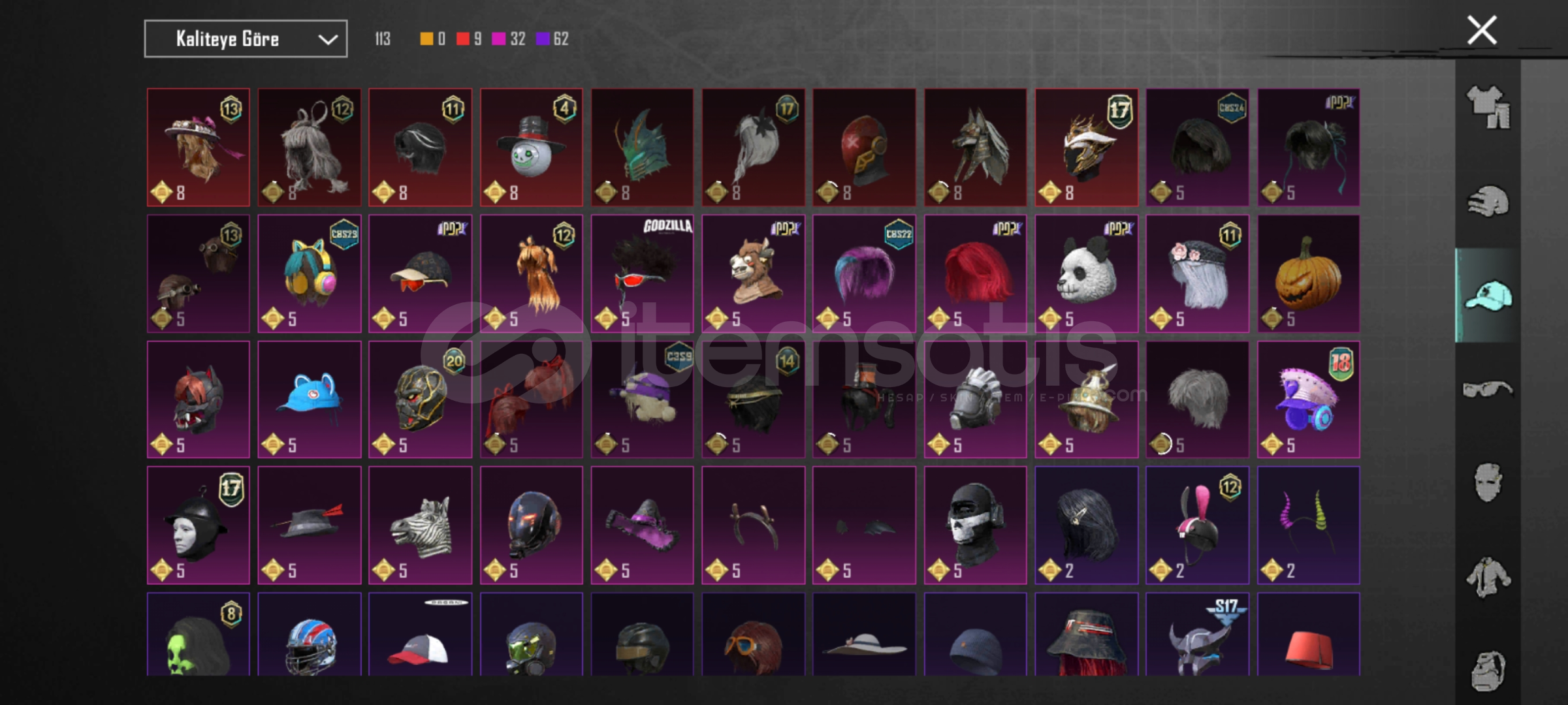
Task: Select the zebra head mask item
Action: [420, 525]
